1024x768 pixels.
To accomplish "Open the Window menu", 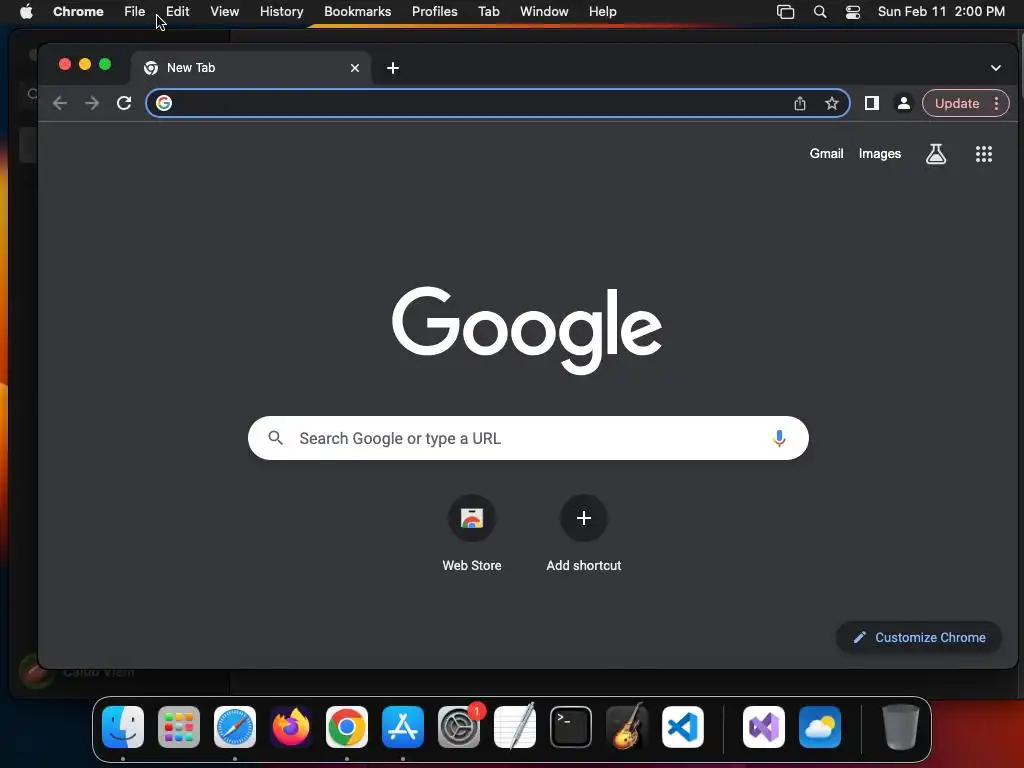I will pyautogui.click(x=544, y=12).
